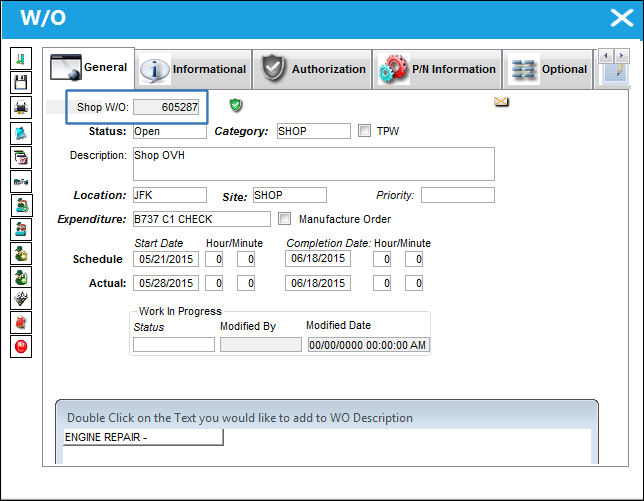Click the Location label
This screenshot has height=501, width=644.
[x=100, y=195]
